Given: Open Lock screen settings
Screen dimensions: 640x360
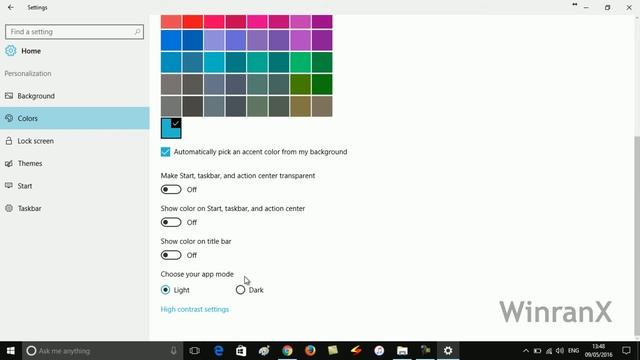Looking at the screenshot, I should click(x=75, y=141).
